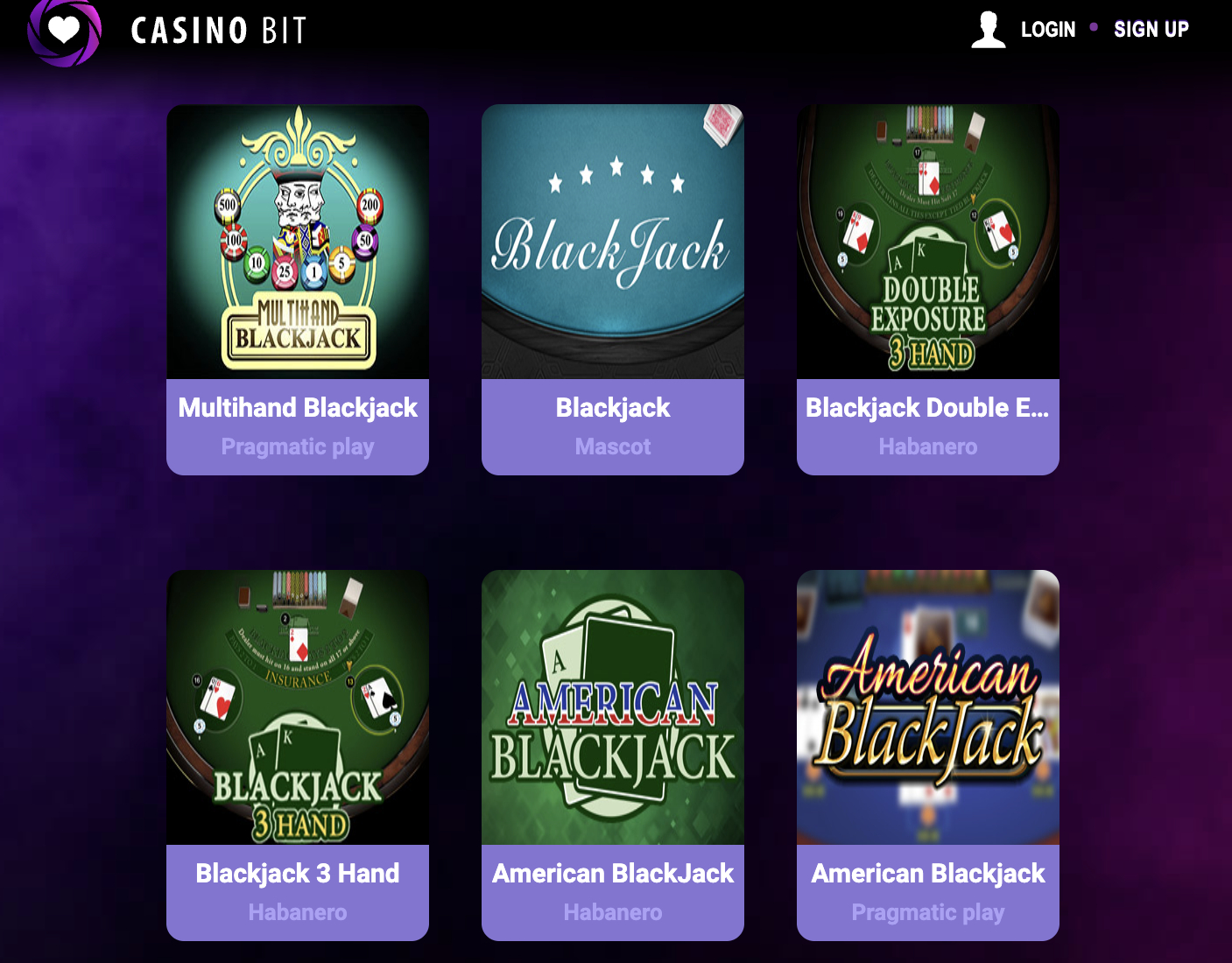Click the Blackjack 3 Hand title
The image size is (1232, 963).
click(x=298, y=874)
